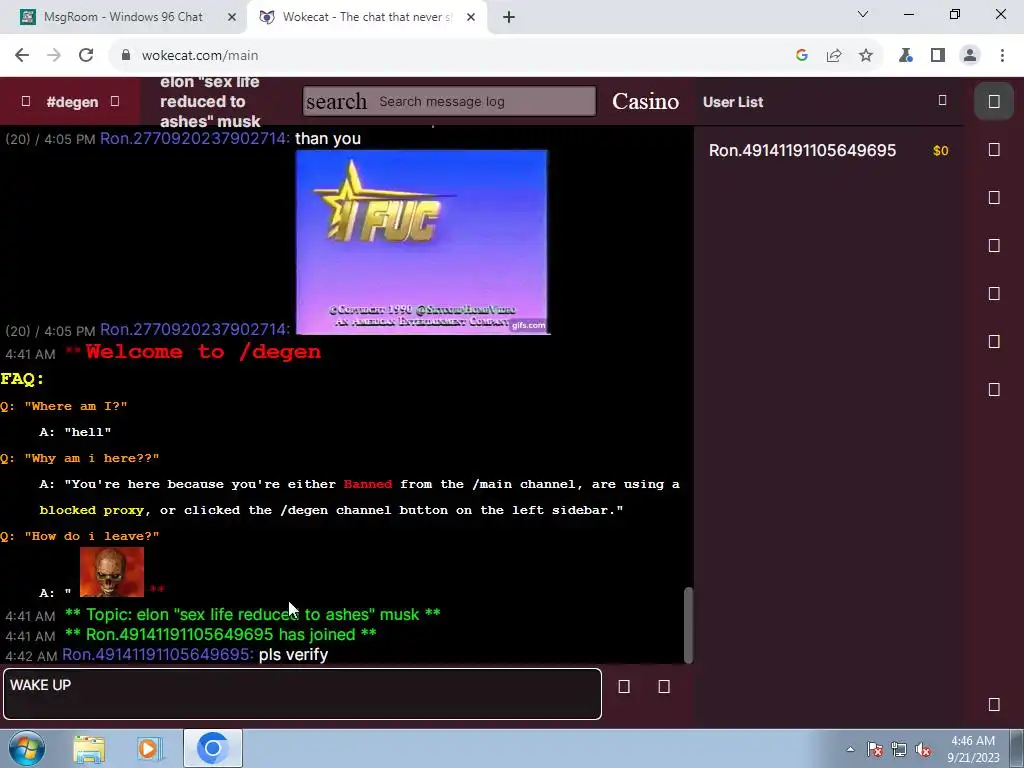This screenshot has width=1024, height=768.
Task: Click the square icon right of #degen
Action: (x=115, y=101)
